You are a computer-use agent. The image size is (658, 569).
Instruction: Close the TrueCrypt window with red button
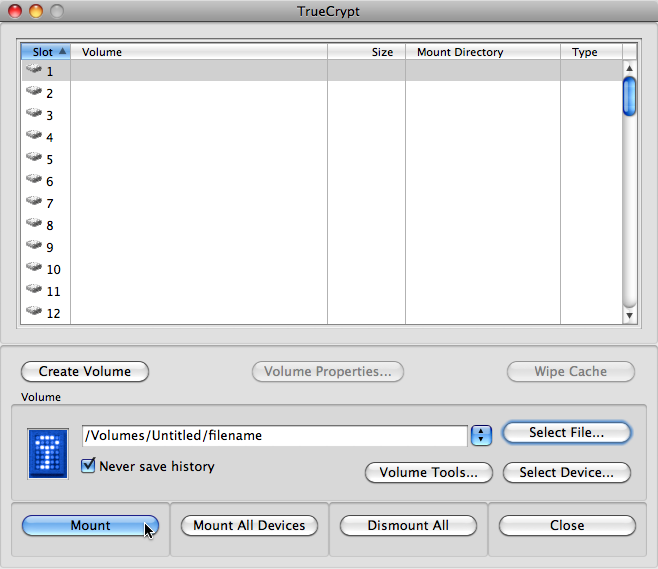coord(15,11)
